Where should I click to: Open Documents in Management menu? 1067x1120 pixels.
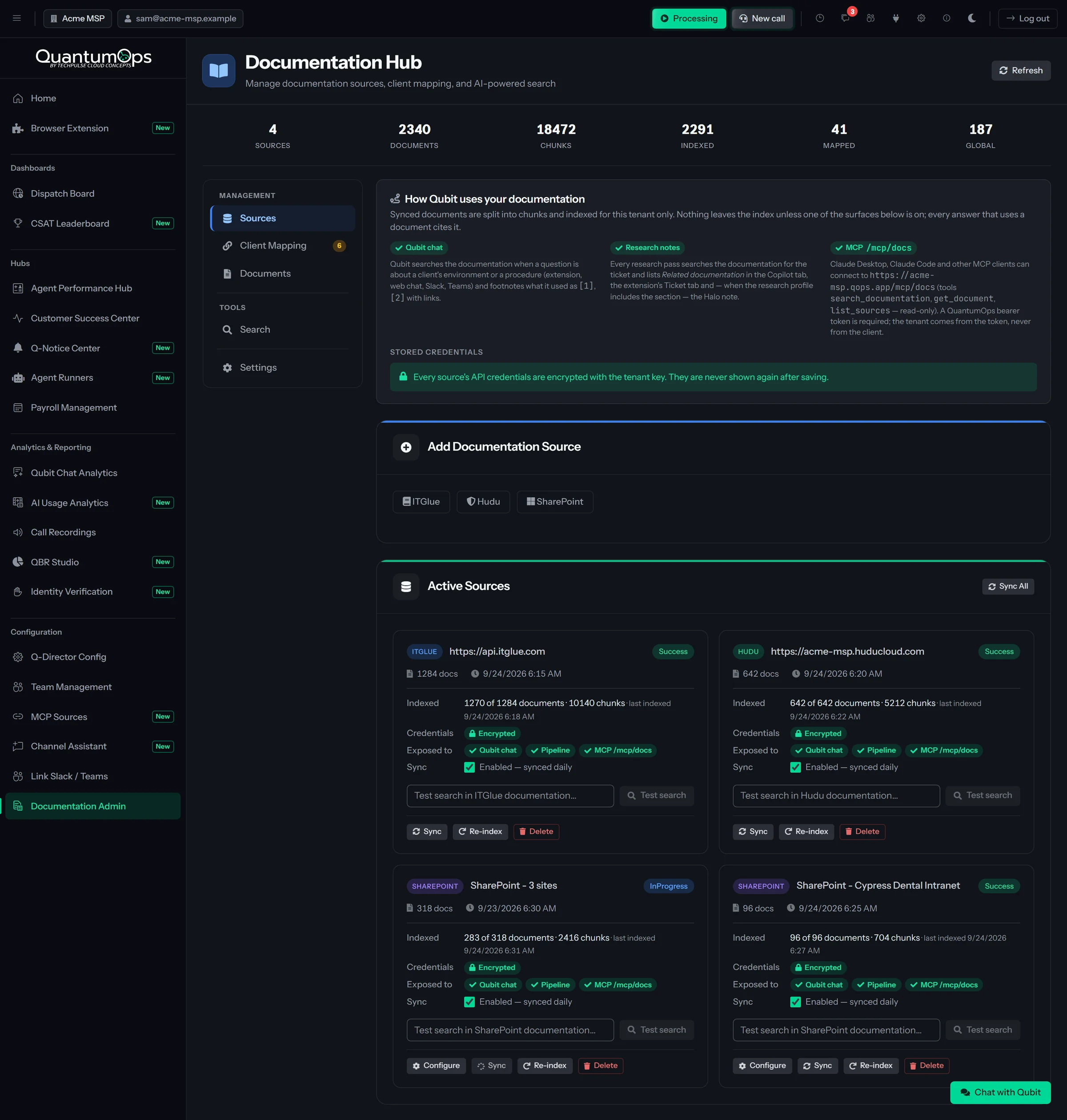(x=283, y=273)
